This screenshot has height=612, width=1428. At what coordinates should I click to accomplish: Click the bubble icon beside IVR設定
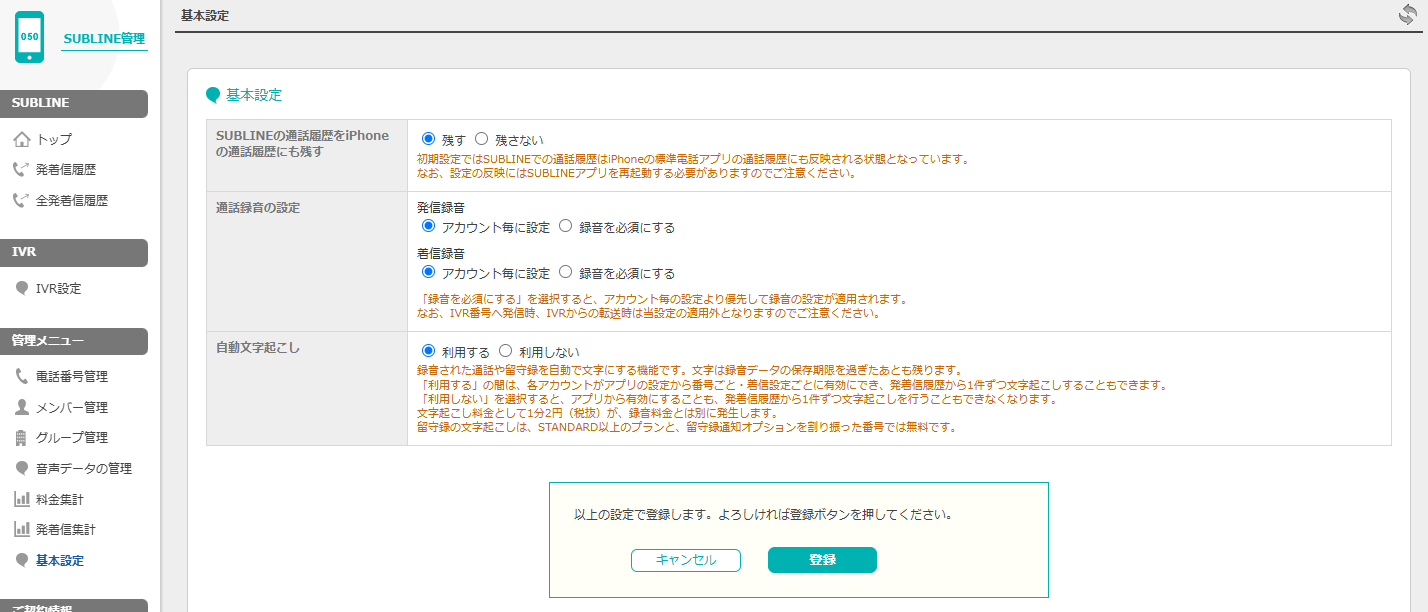(22, 288)
